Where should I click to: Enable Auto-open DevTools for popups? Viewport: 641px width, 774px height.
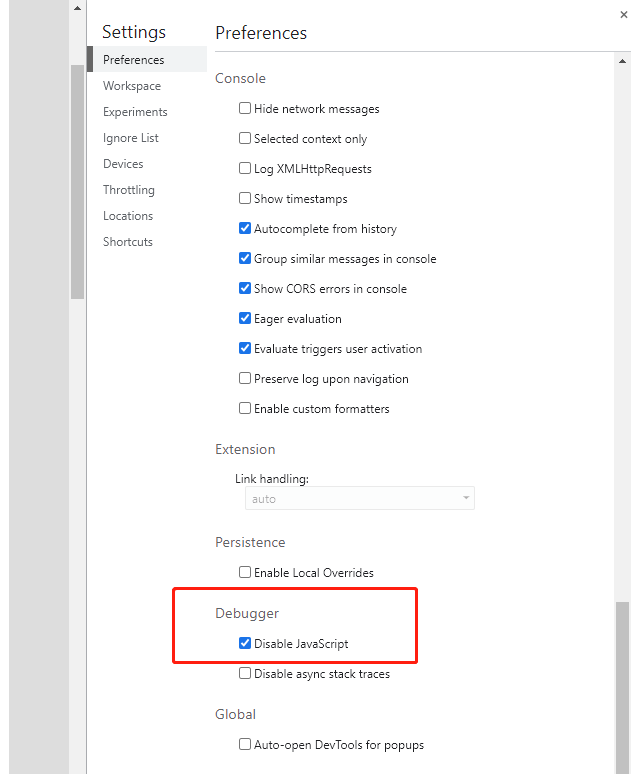point(245,744)
